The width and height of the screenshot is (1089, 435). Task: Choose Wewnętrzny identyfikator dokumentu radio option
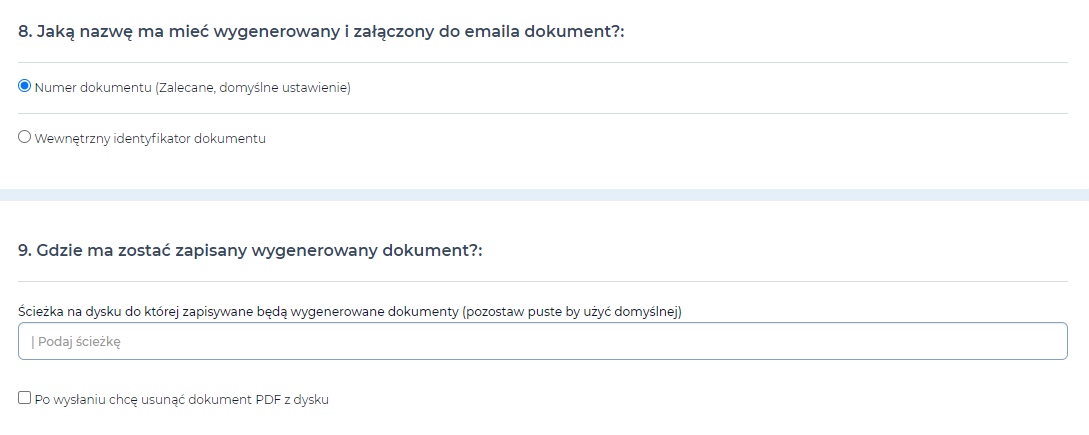(x=24, y=137)
